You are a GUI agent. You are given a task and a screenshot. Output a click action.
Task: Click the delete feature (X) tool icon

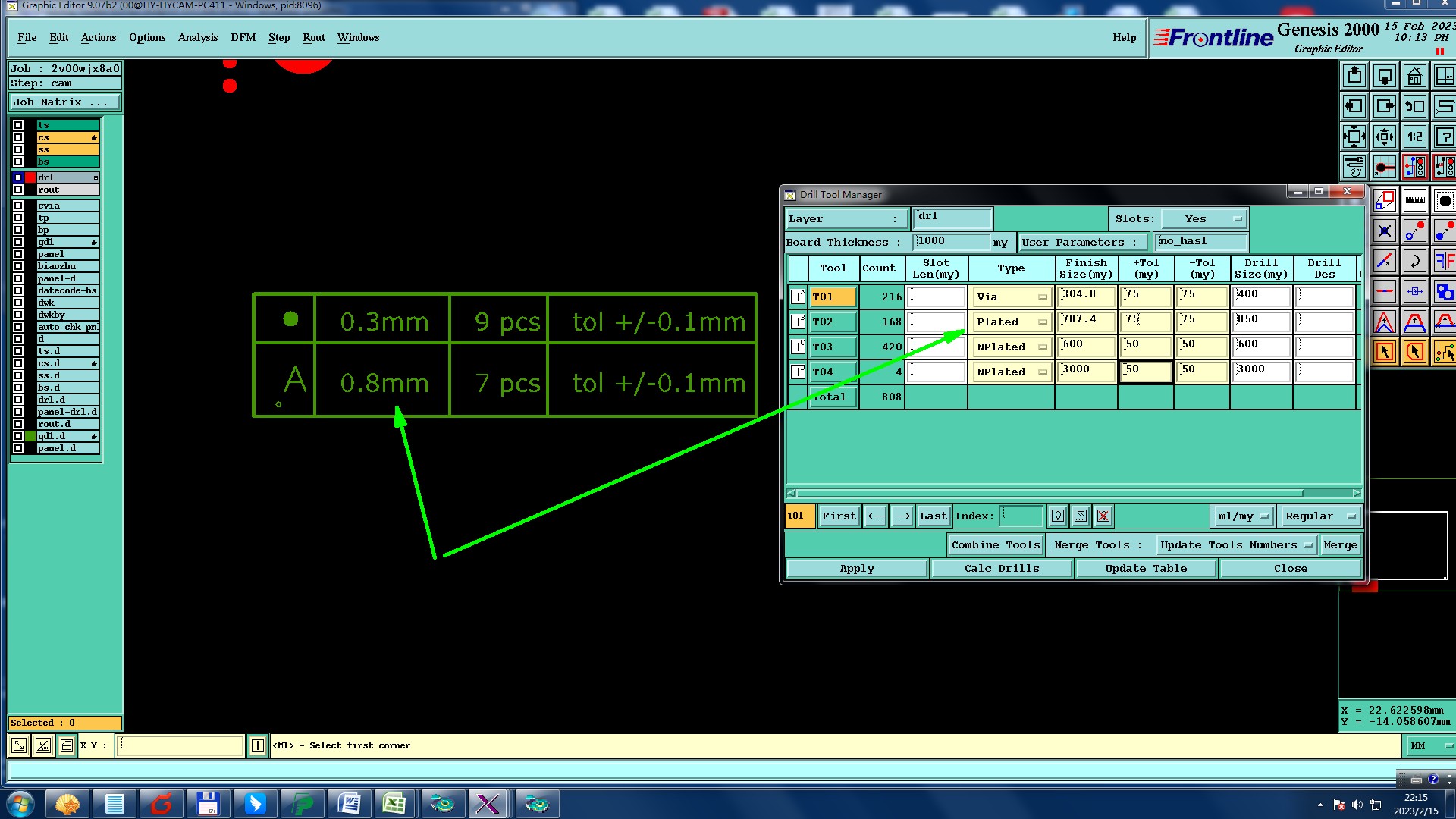tap(1384, 231)
